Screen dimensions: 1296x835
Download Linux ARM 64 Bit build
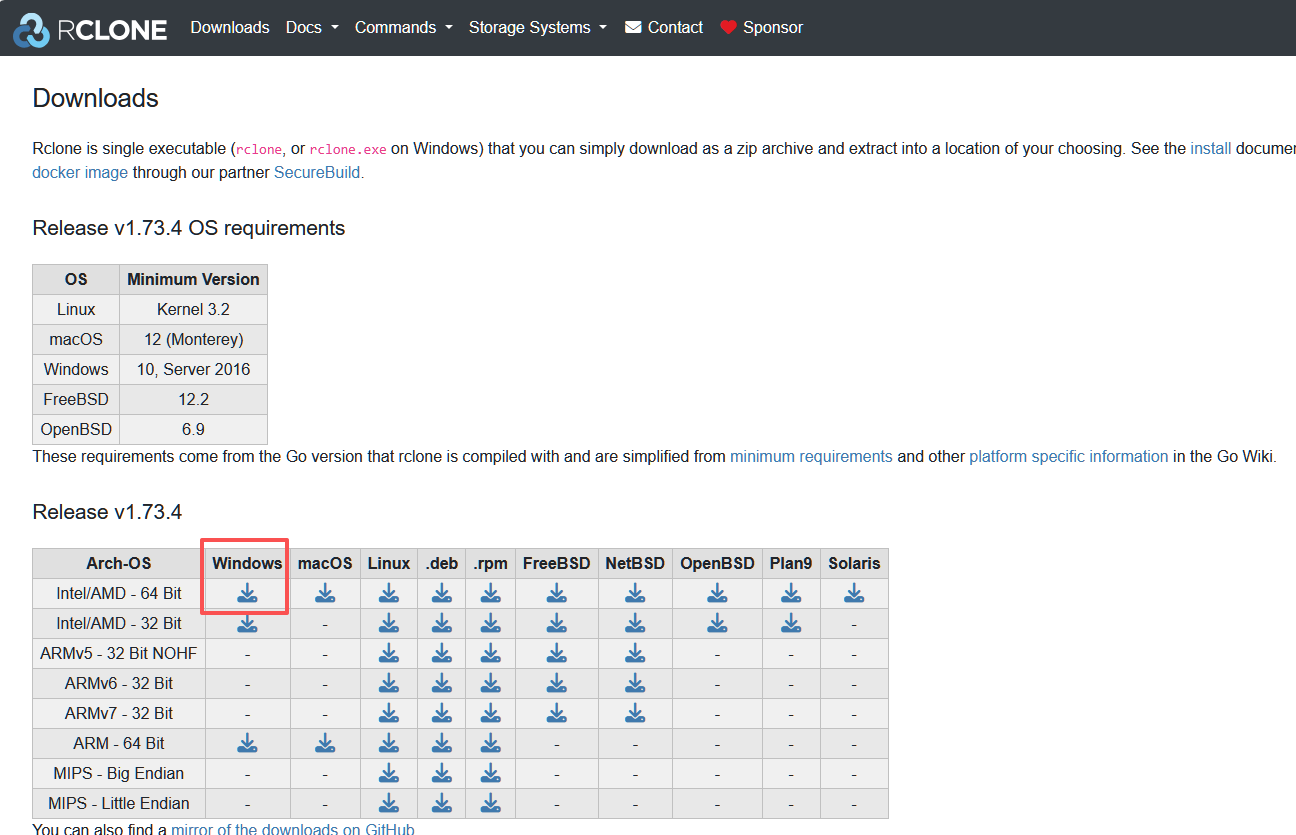[389, 744]
